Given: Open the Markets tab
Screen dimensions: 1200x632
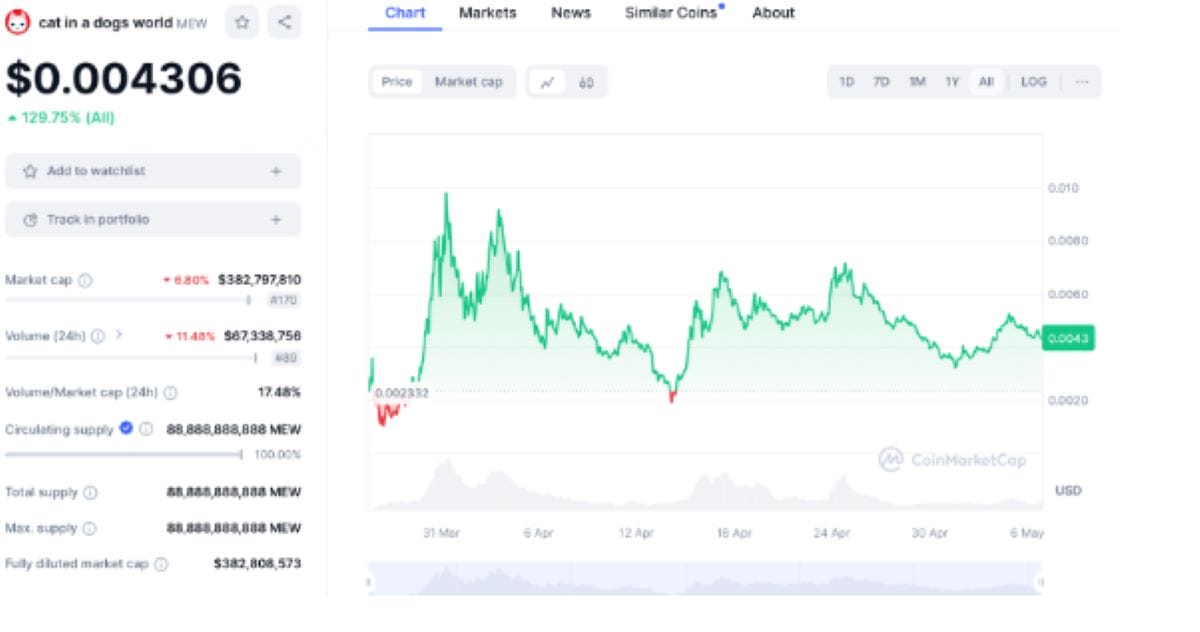Looking at the screenshot, I should pyautogui.click(x=487, y=13).
